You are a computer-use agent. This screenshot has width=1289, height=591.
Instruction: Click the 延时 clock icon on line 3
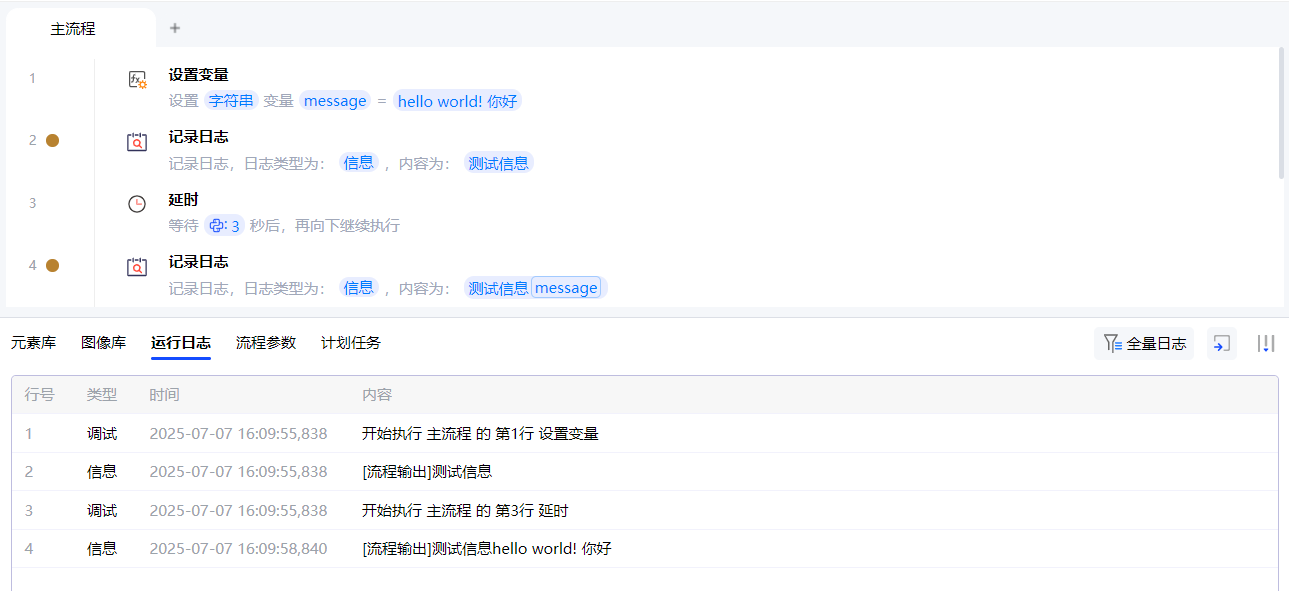[x=137, y=204]
